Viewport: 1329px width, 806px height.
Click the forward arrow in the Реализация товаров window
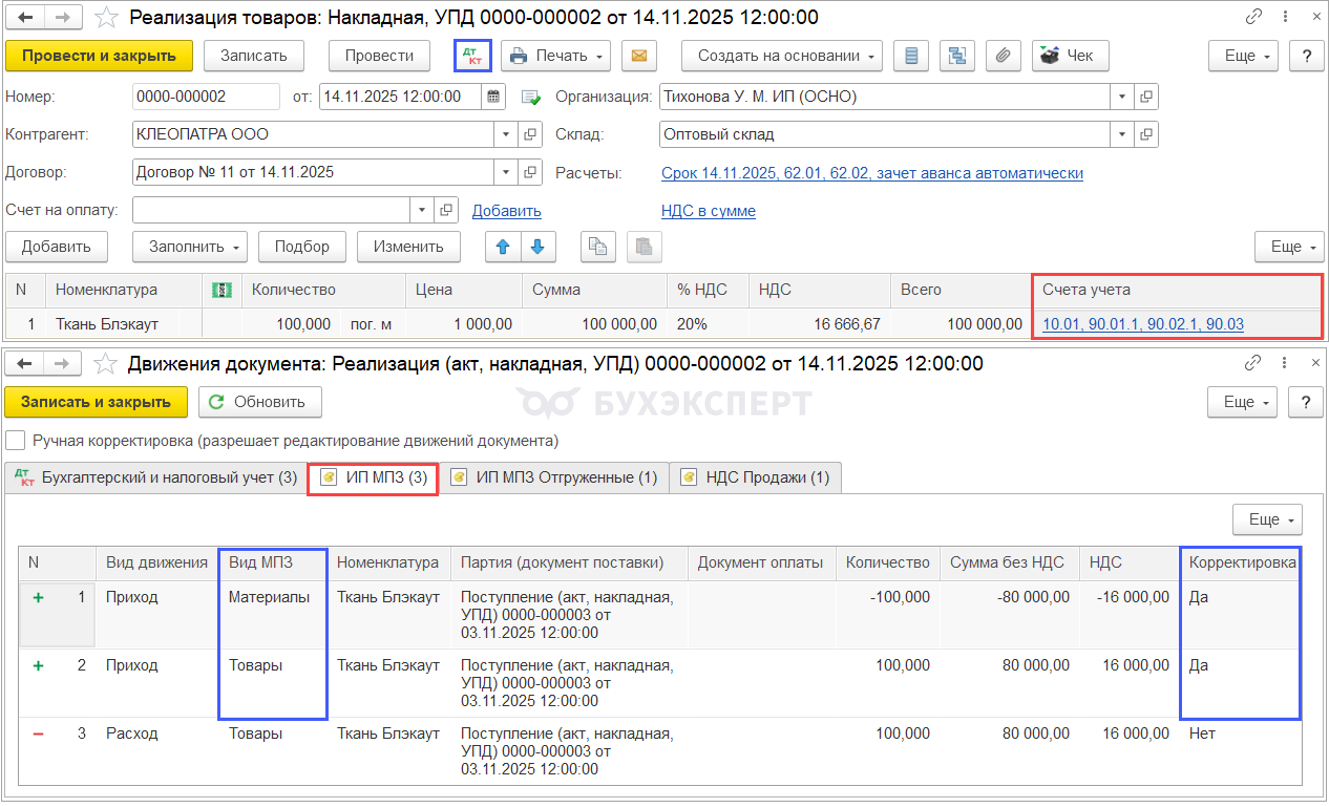pyautogui.click(x=63, y=17)
